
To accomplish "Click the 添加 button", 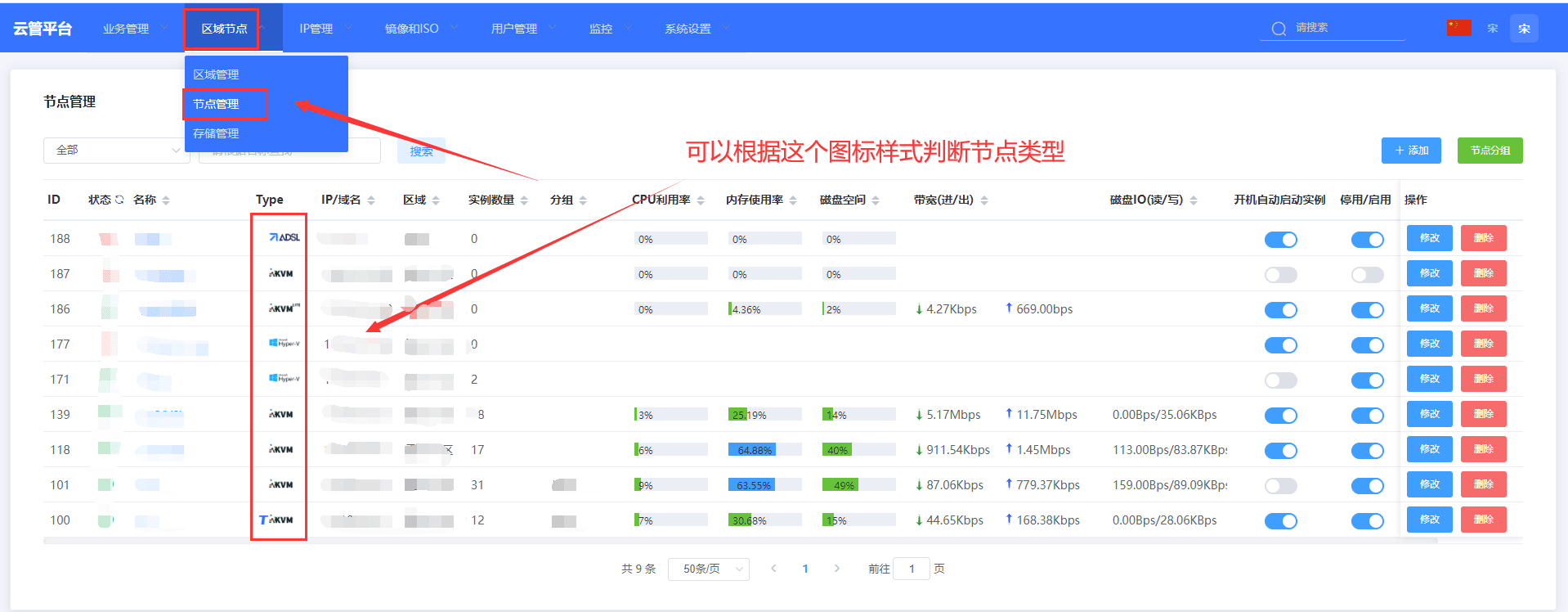I will (x=1411, y=151).
